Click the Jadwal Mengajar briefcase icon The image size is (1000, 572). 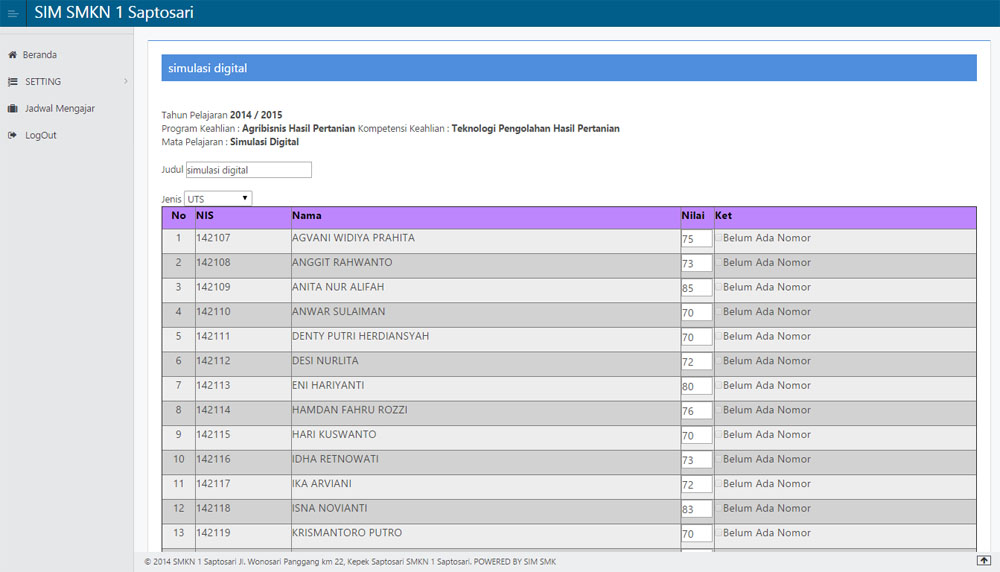(12, 109)
